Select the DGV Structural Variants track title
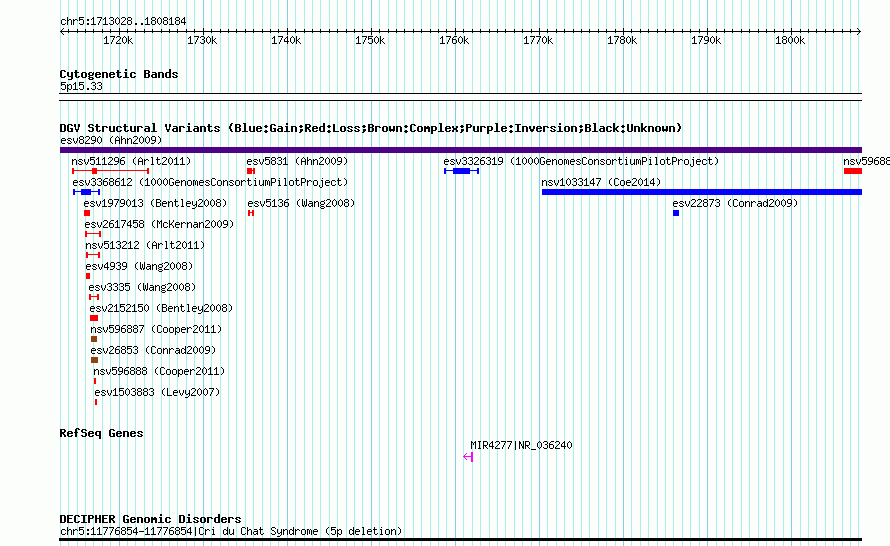890x546 pixels. 371,128
